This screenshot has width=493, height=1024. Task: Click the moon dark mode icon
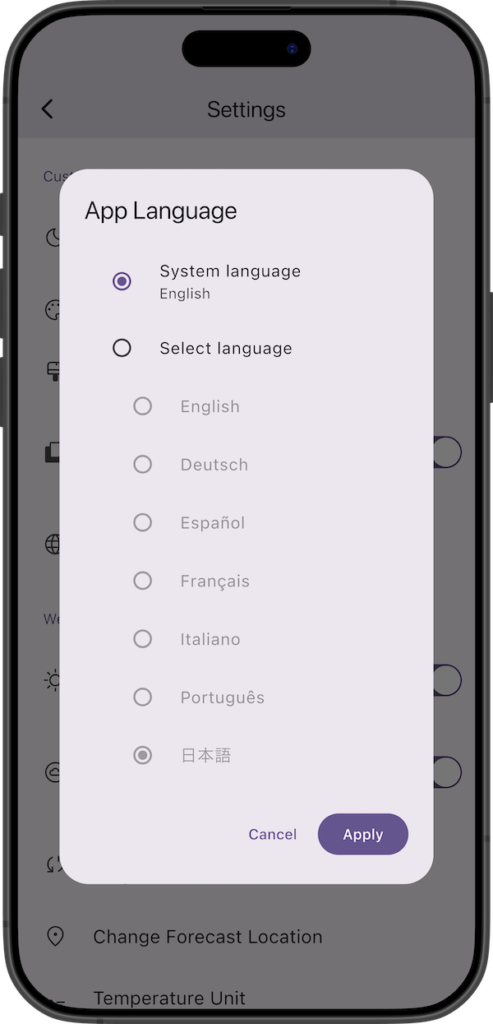pyautogui.click(x=52, y=238)
